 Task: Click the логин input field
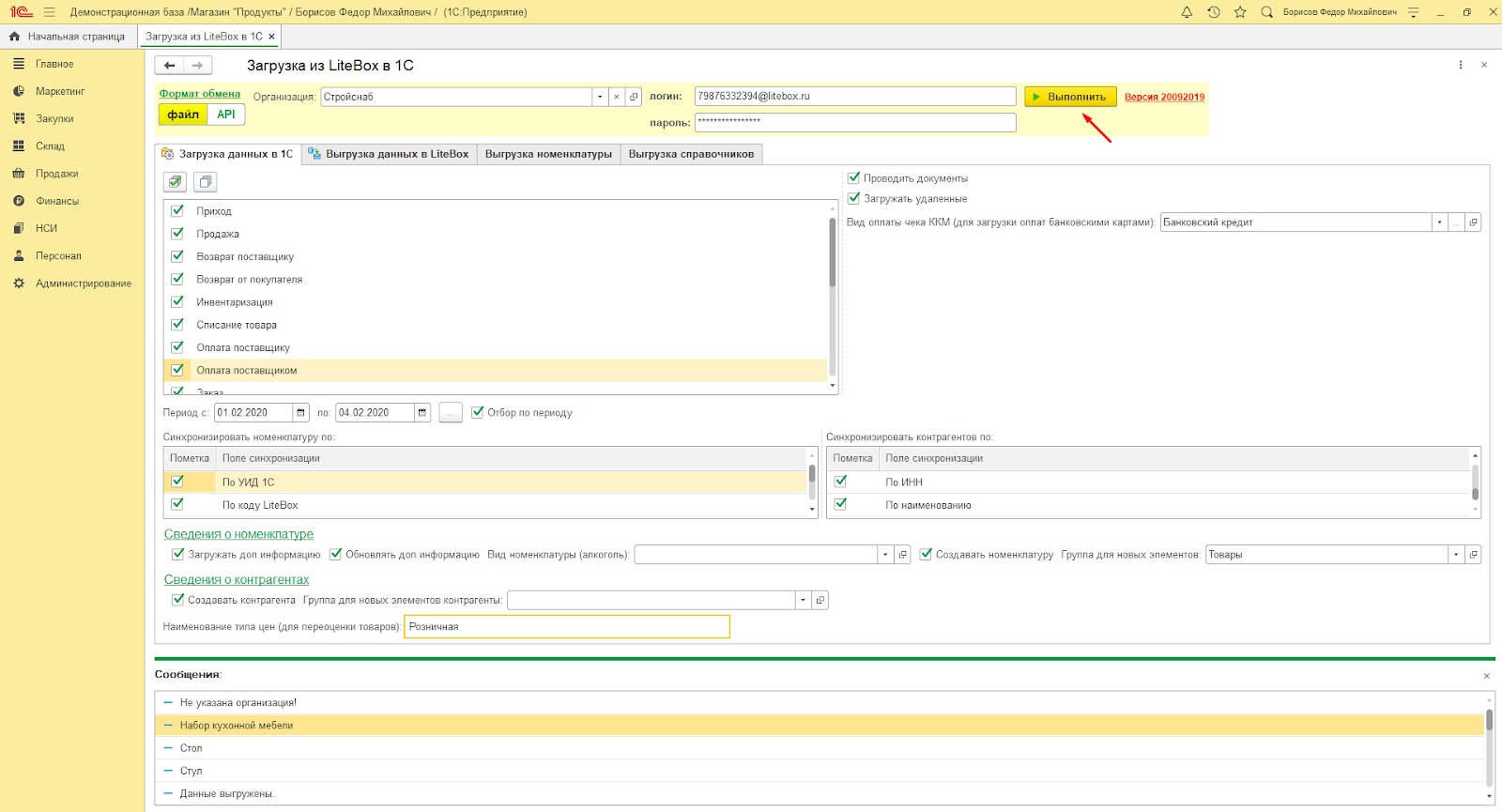coord(855,97)
